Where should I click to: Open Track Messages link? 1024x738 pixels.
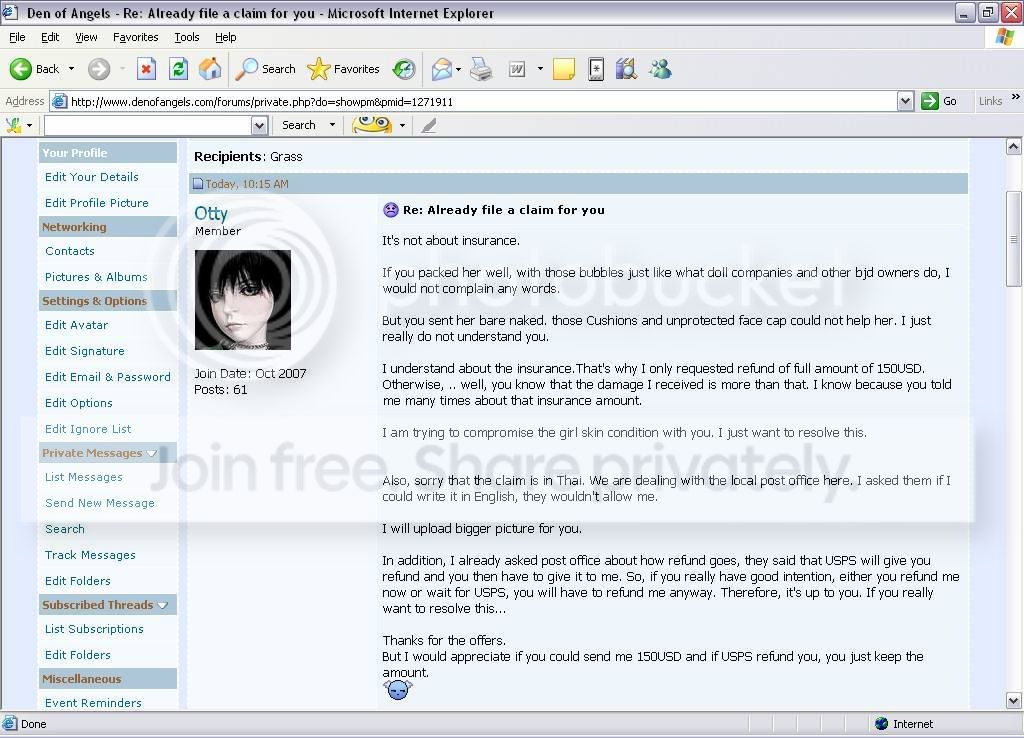click(x=90, y=555)
